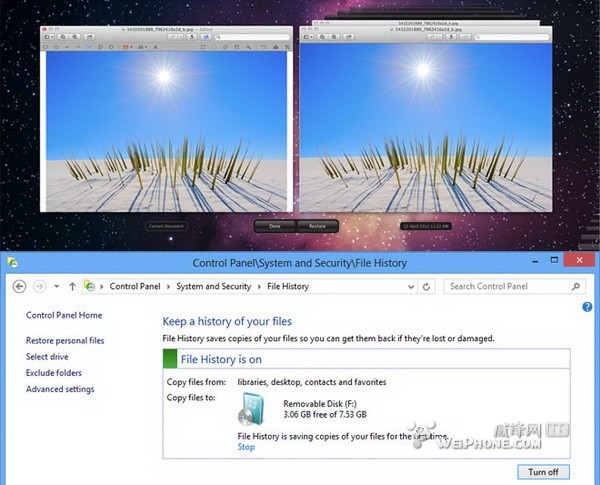This screenshot has height=485, width=600.
Task: Turn off File History
Action: click(x=543, y=472)
